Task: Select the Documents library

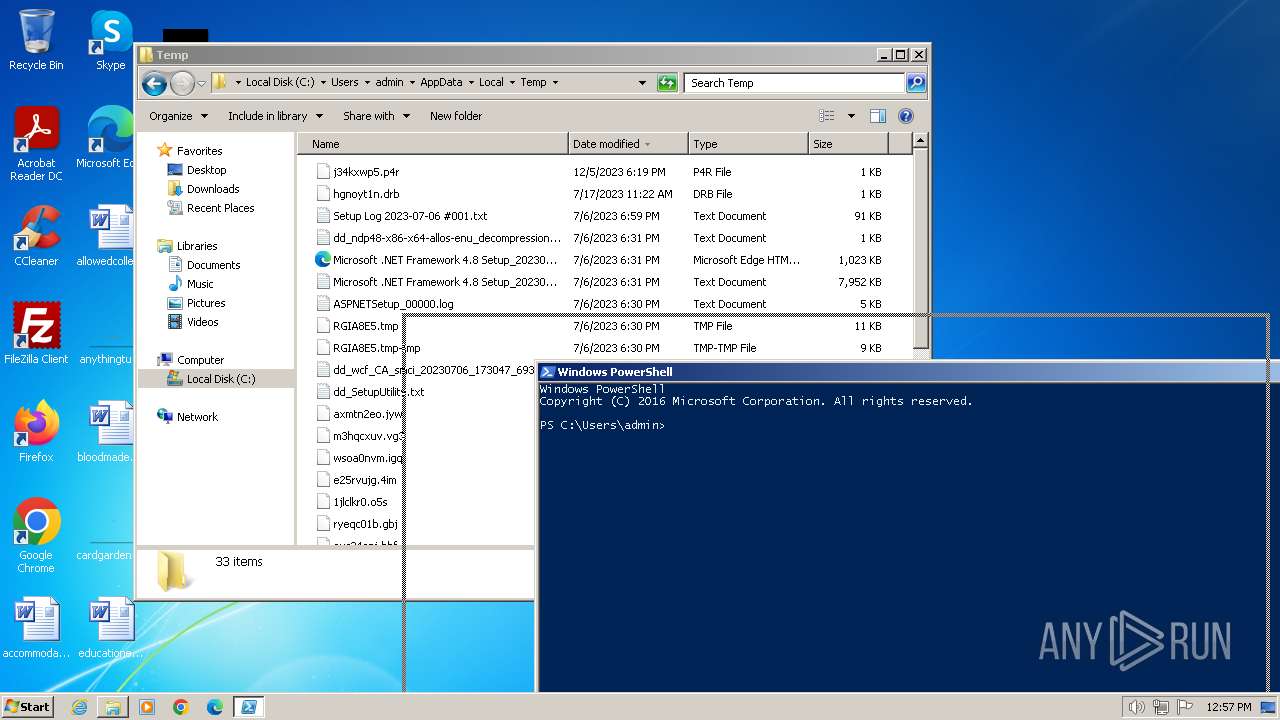Action: [213, 265]
